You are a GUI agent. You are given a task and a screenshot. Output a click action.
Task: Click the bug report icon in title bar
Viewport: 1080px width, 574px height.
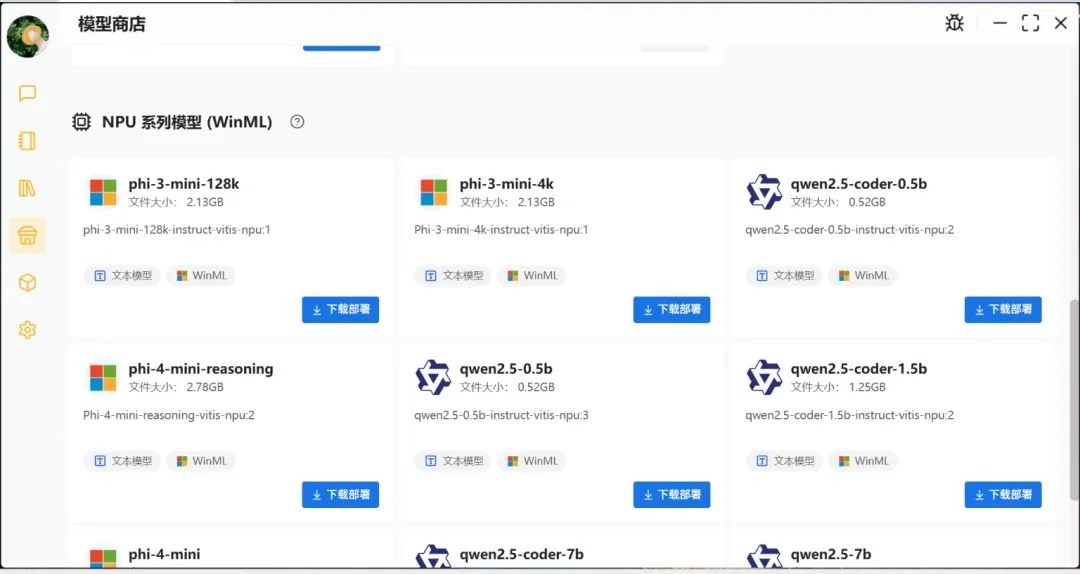[954, 23]
